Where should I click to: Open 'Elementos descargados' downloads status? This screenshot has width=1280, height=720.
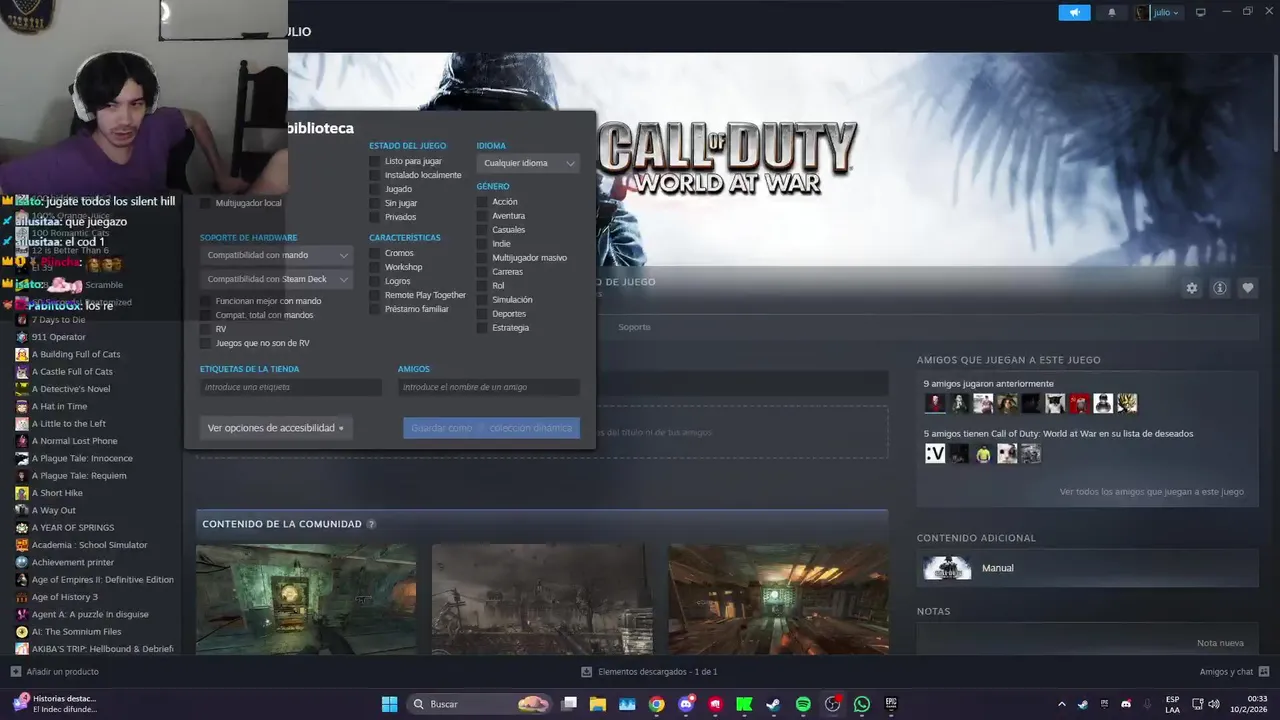[x=649, y=672]
